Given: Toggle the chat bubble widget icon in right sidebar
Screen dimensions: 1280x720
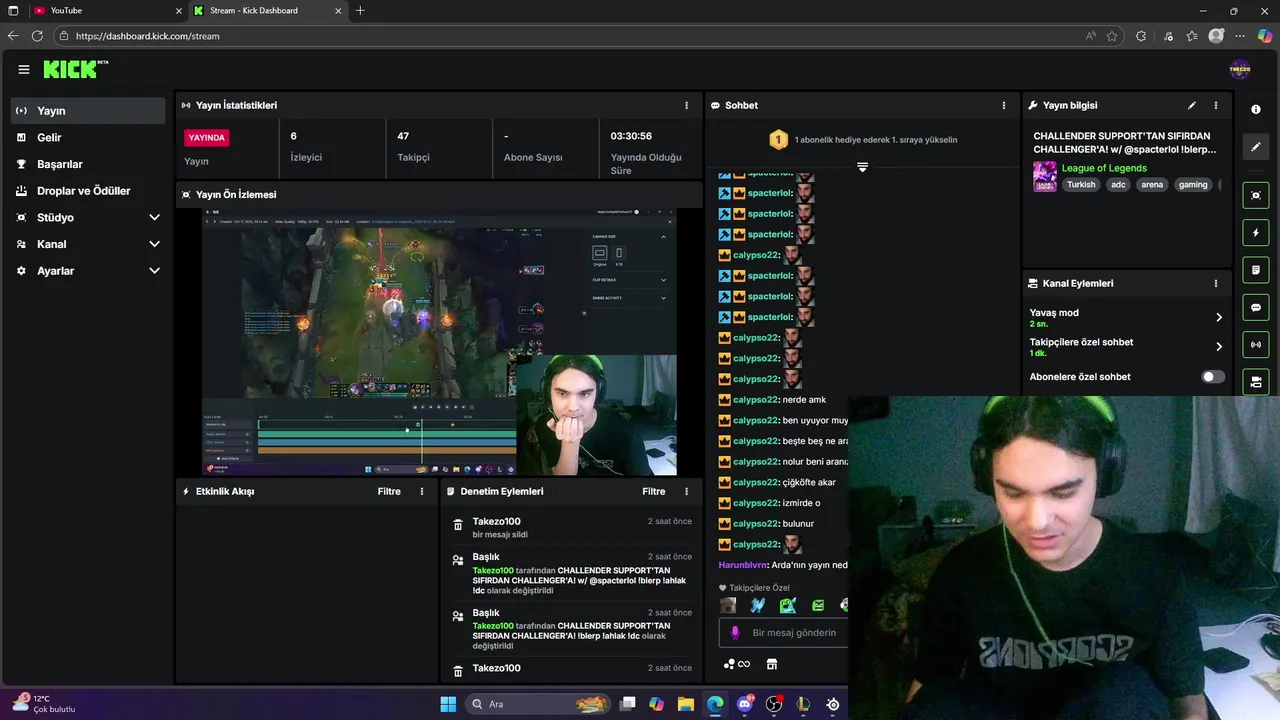Looking at the screenshot, I should pyautogui.click(x=1256, y=307).
